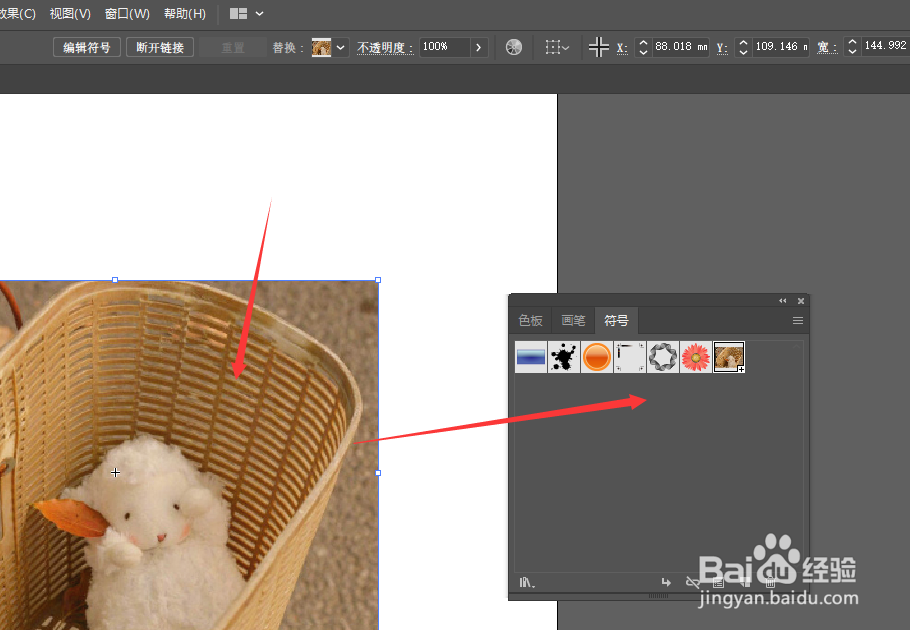Select the basket photo symbol

pos(729,357)
